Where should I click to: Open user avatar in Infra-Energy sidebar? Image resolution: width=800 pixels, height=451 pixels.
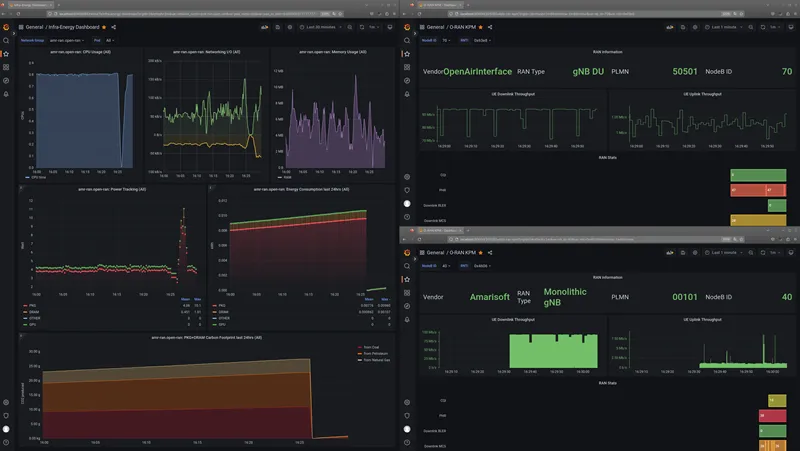coord(6,429)
